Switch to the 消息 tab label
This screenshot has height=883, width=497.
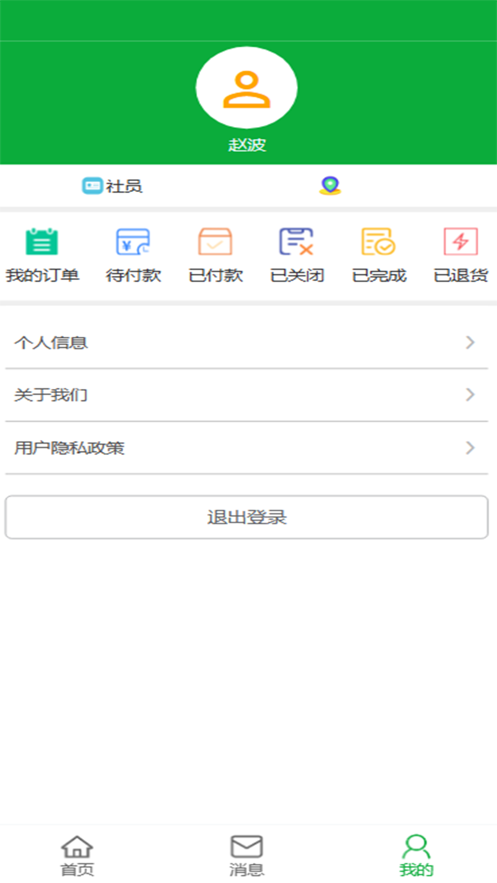click(247, 869)
